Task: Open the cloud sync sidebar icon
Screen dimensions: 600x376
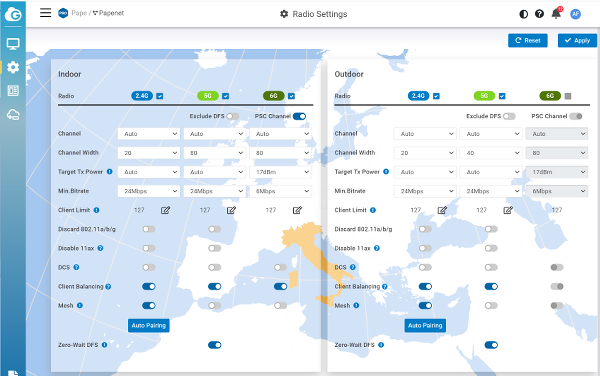Action: click(x=13, y=114)
